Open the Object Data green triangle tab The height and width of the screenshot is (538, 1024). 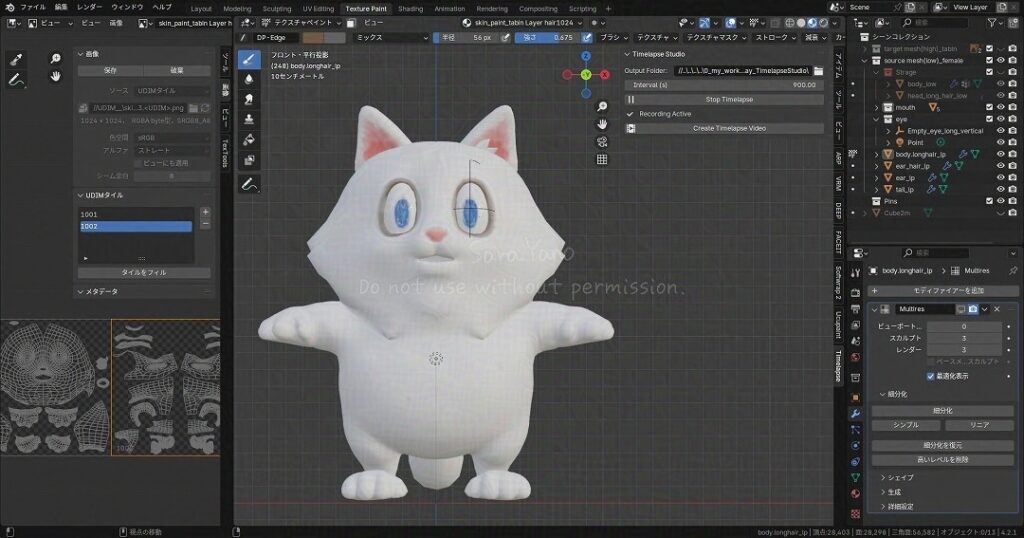[x=856, y=479]
